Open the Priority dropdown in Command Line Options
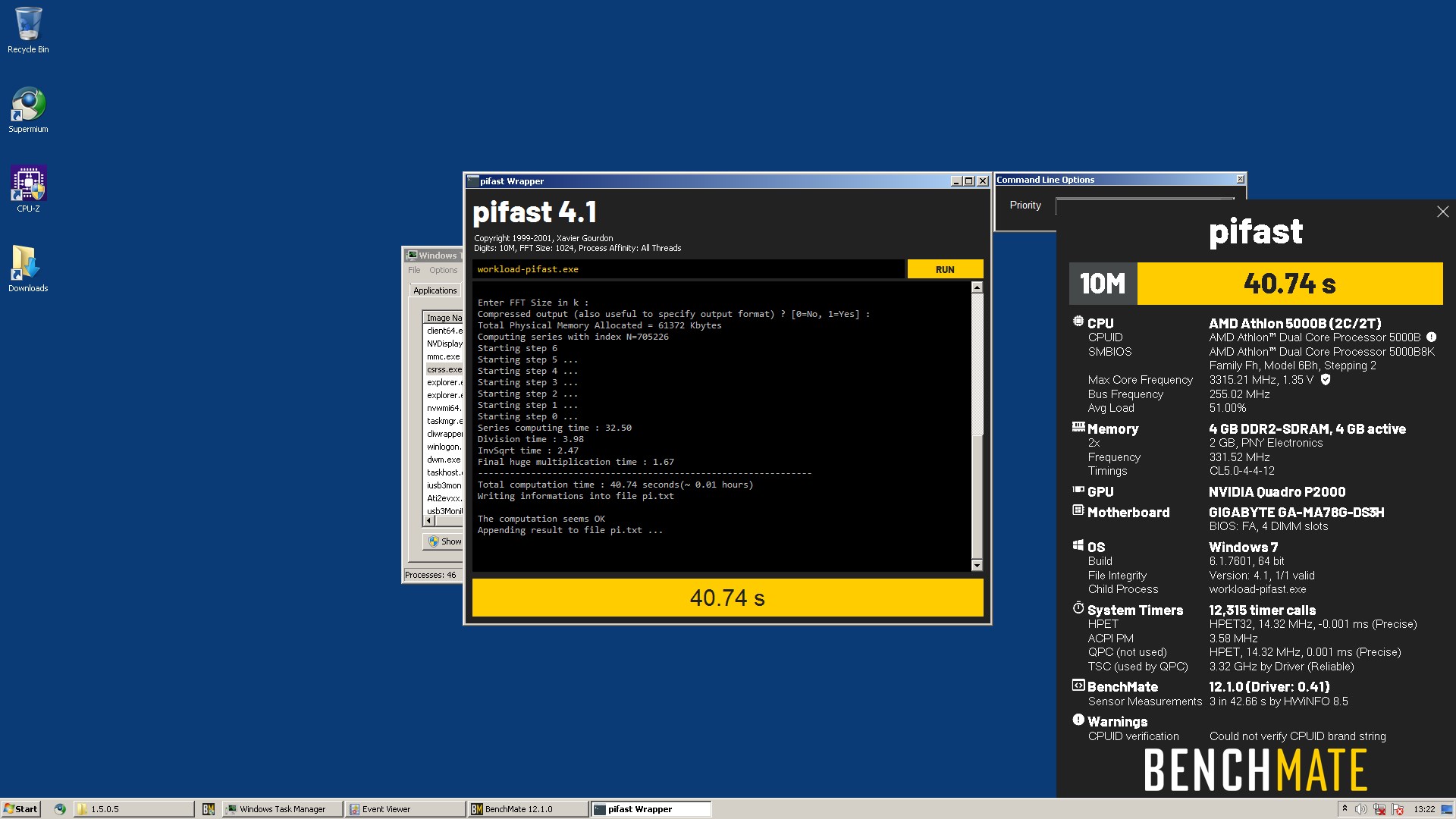The image size is (1456, 819). tap(1144, 206)
